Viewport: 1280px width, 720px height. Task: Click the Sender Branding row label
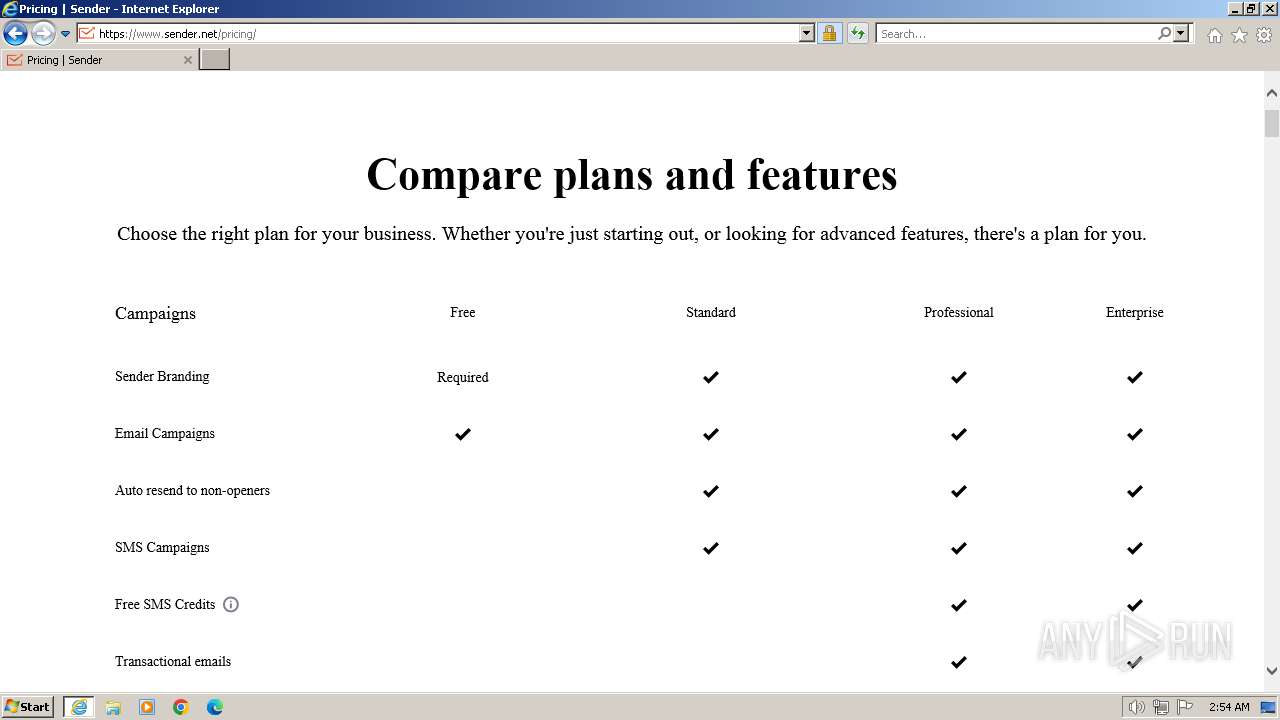pos(162,376)
